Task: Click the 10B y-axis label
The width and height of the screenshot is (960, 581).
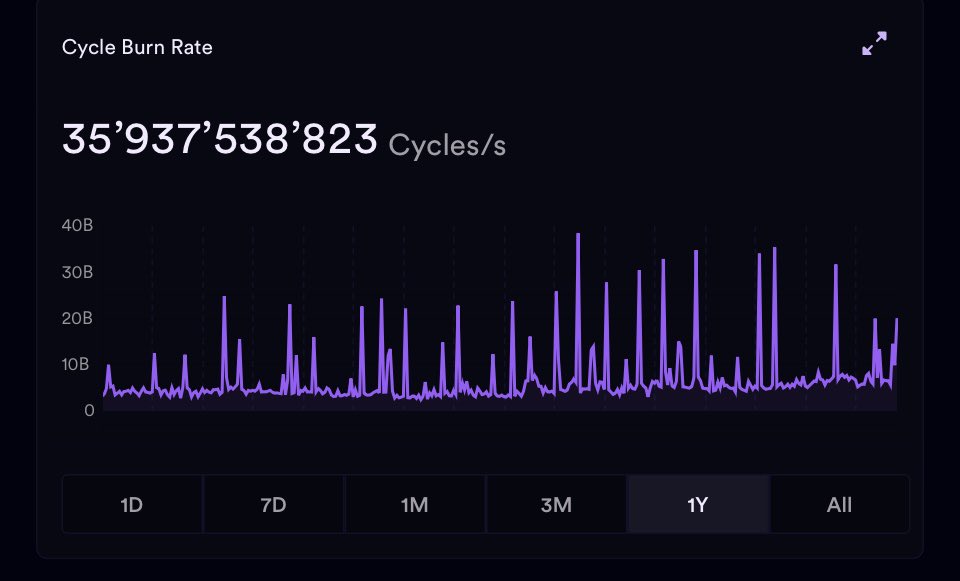Action: tap(76, 364)
